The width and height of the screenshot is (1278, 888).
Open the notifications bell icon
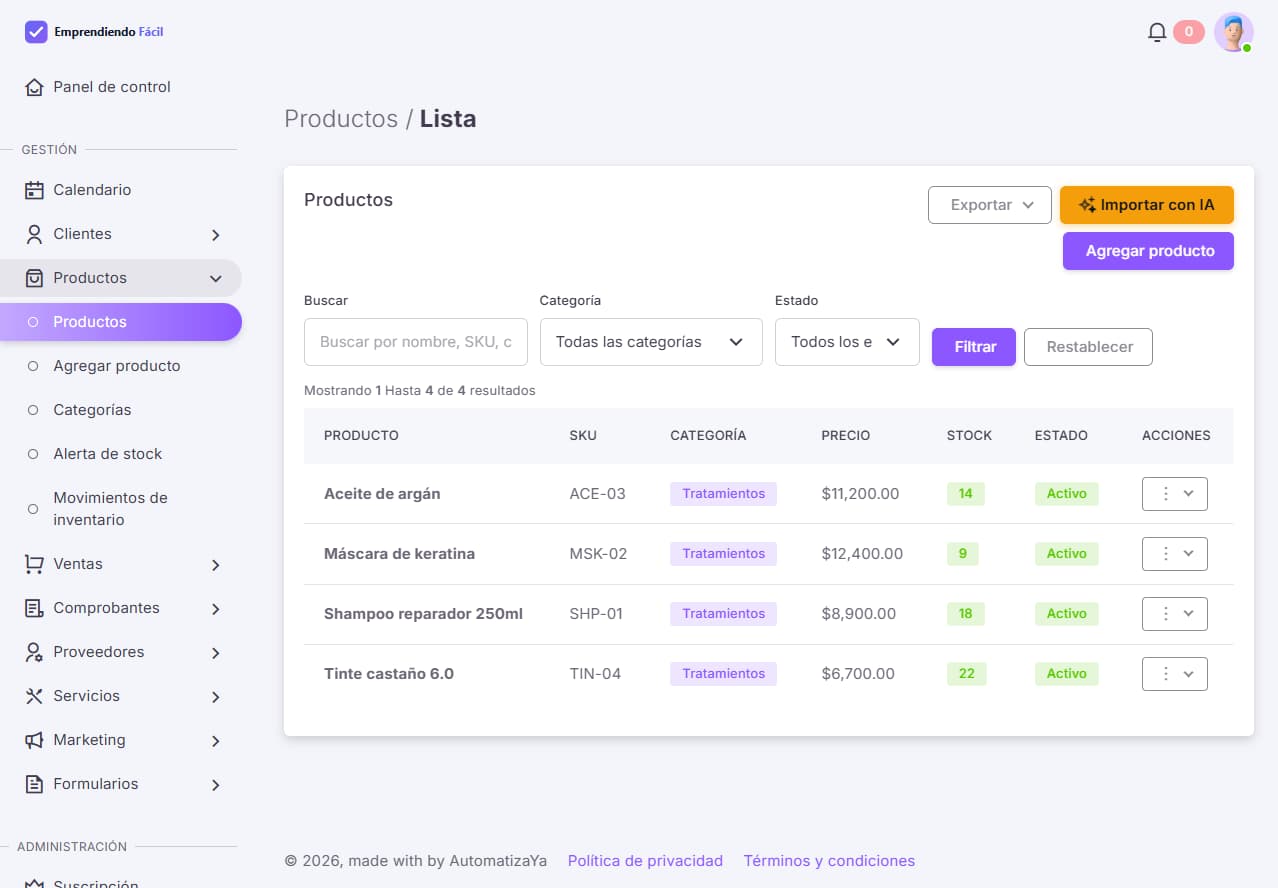1157,32
